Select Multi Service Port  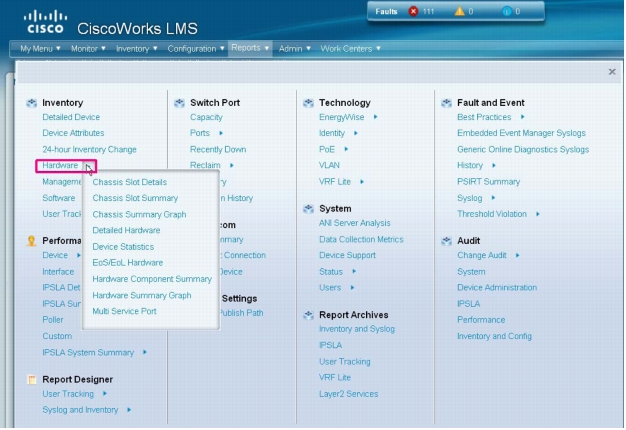(x=124, y=311)
